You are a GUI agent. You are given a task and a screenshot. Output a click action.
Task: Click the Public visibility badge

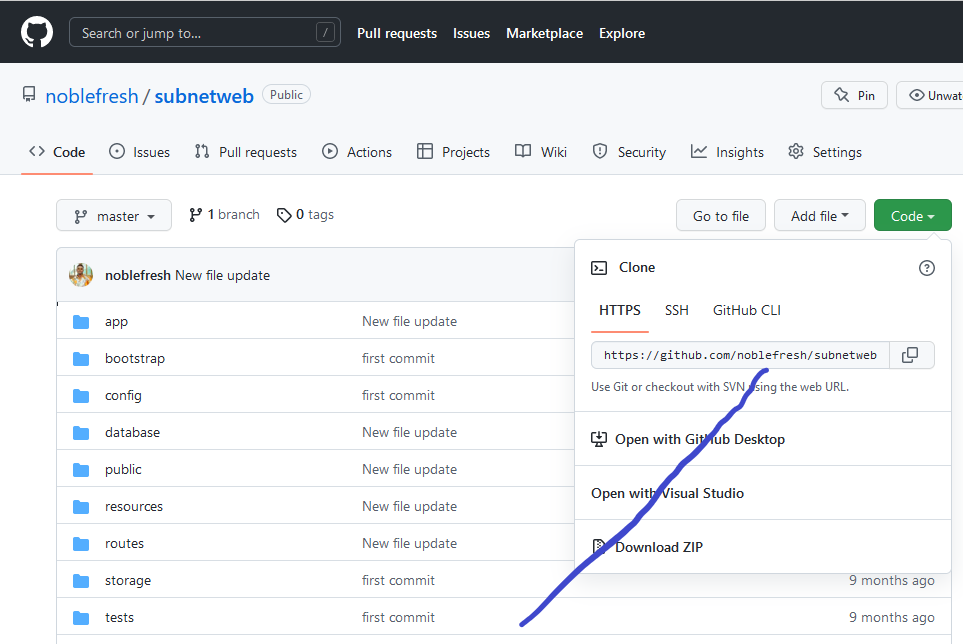pos(286,95)
